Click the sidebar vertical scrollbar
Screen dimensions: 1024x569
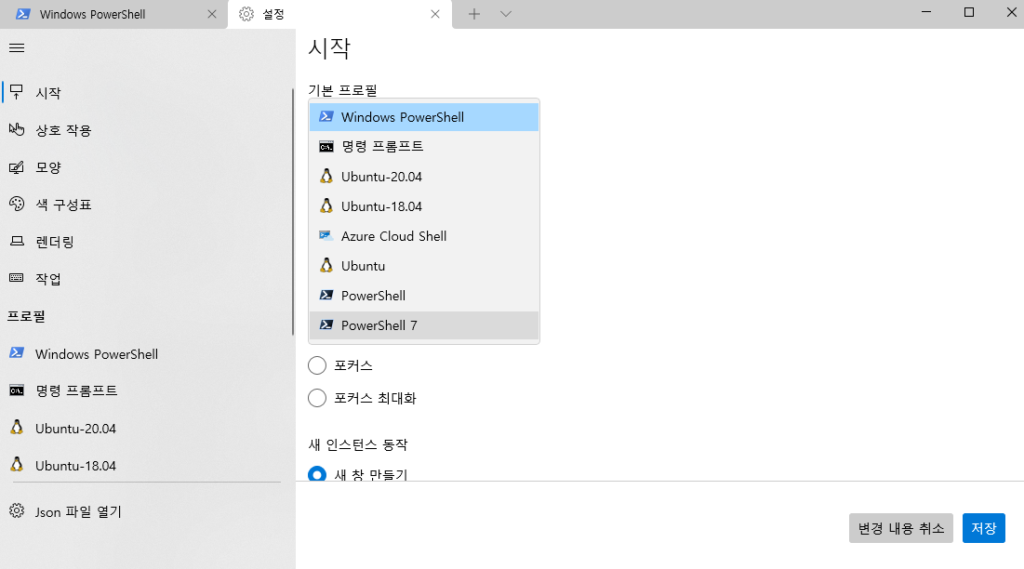(293, 212)
